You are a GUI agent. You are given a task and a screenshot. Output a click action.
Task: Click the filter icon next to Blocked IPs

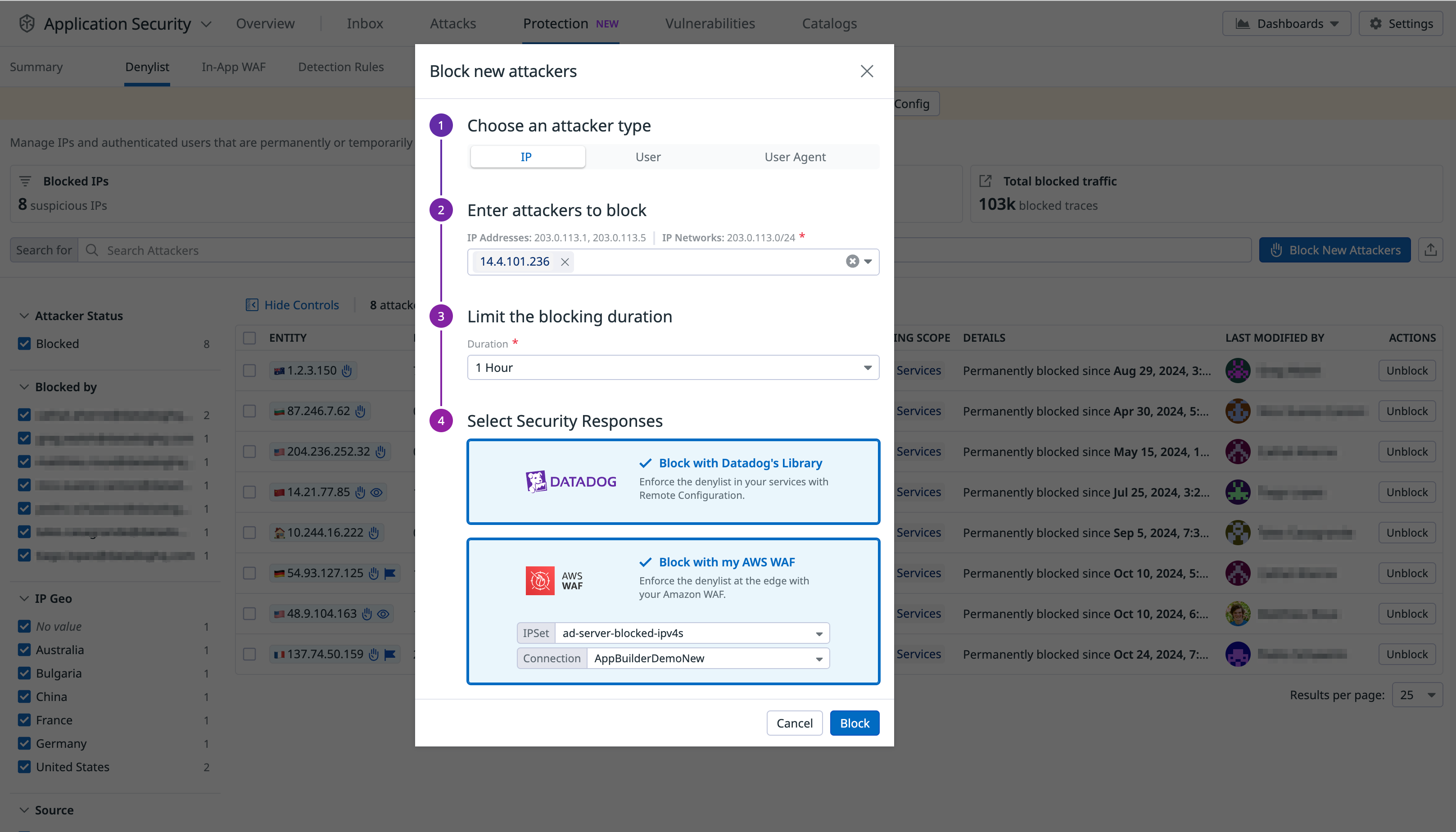point(26,181)
